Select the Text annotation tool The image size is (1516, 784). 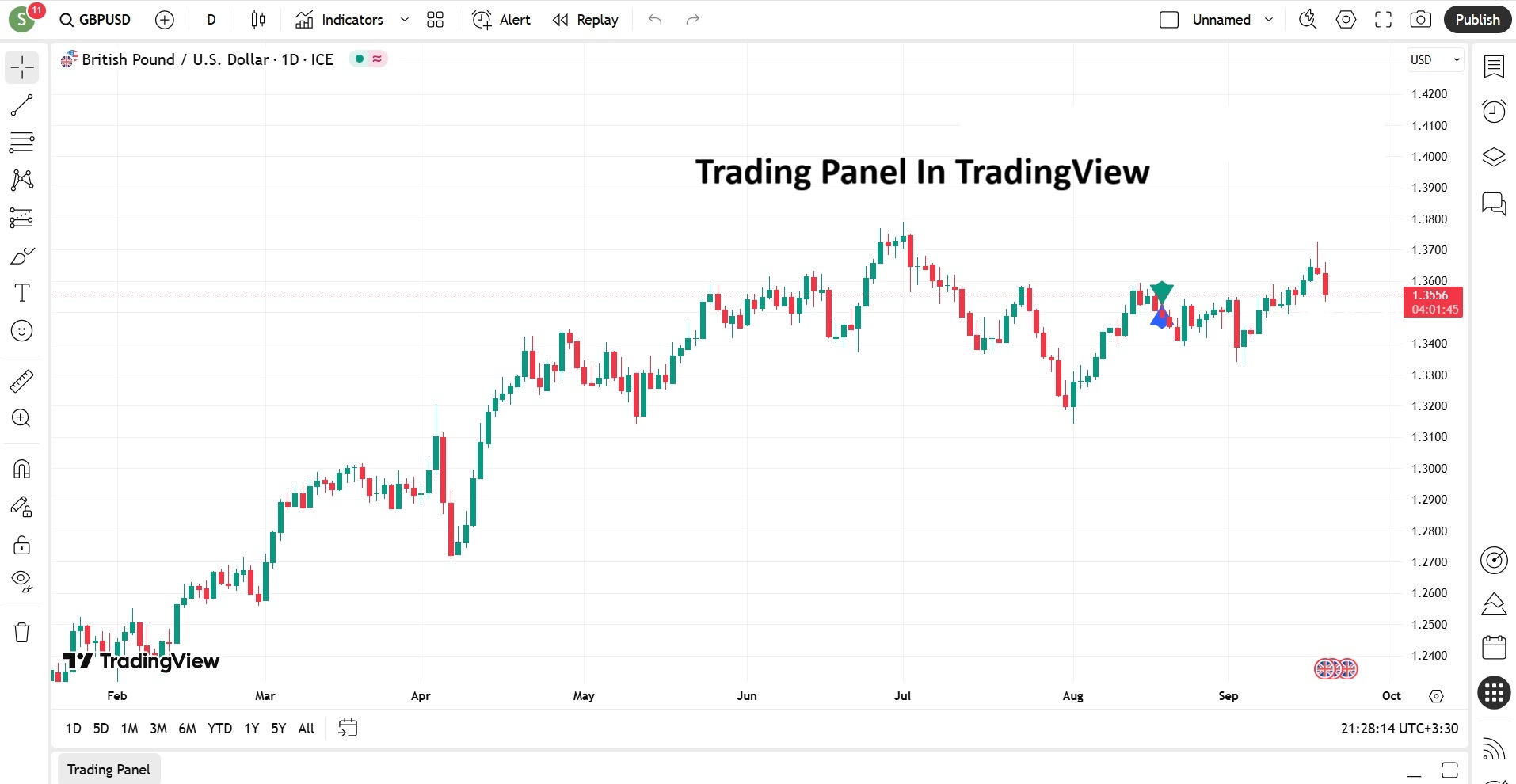pos(21,292)
